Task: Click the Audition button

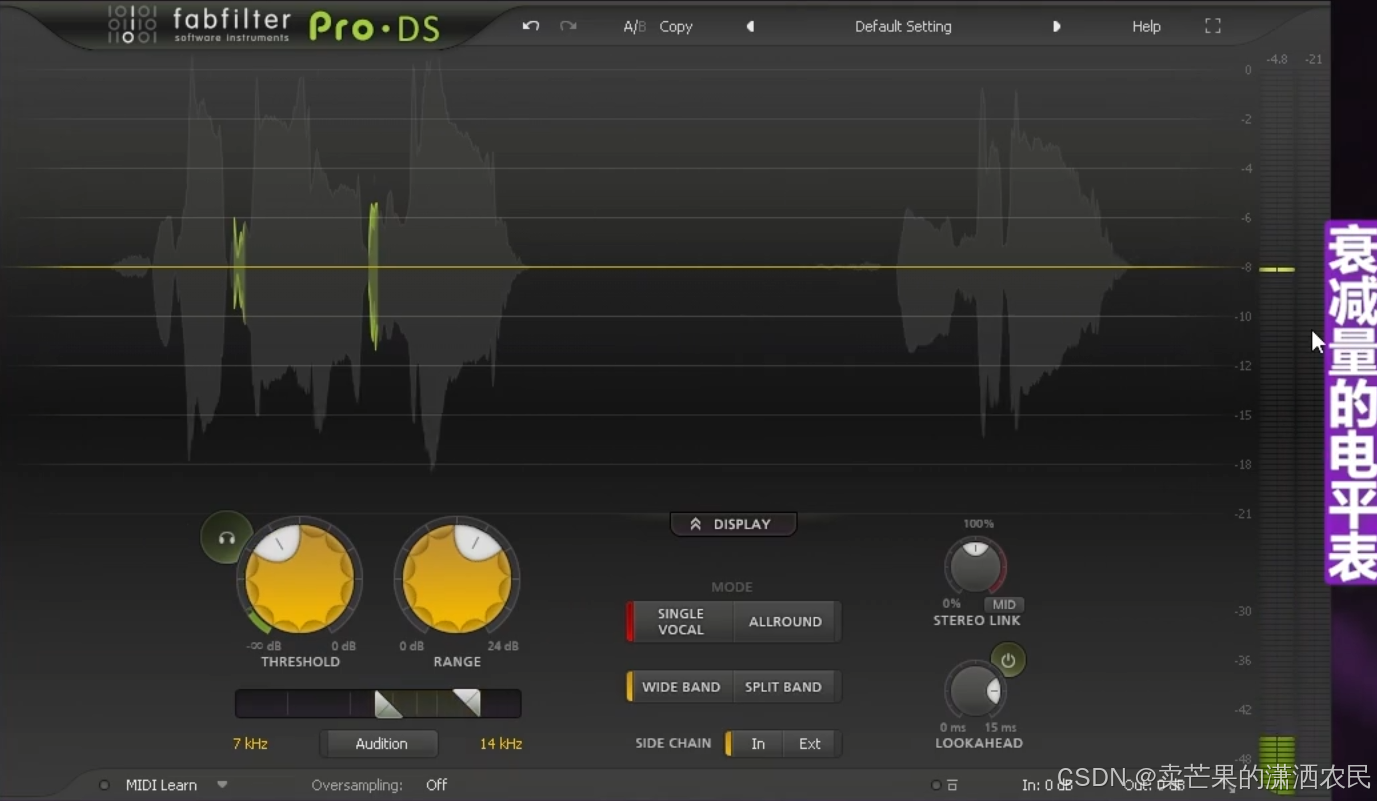Action: (x=381, y=744)
